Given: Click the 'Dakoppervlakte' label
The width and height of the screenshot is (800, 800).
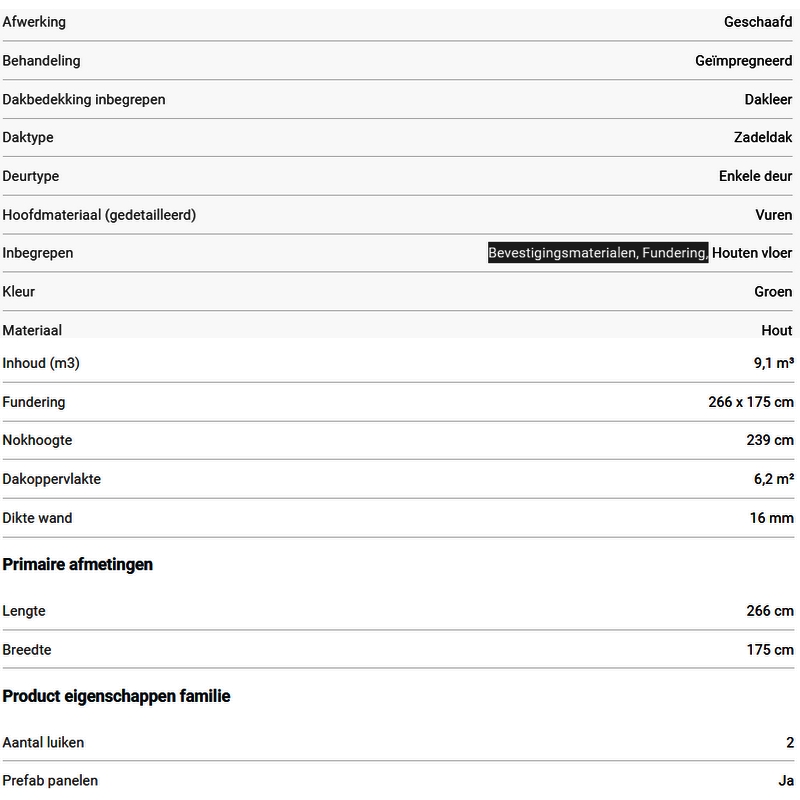Looking at the screenshot, I should 52,479.
